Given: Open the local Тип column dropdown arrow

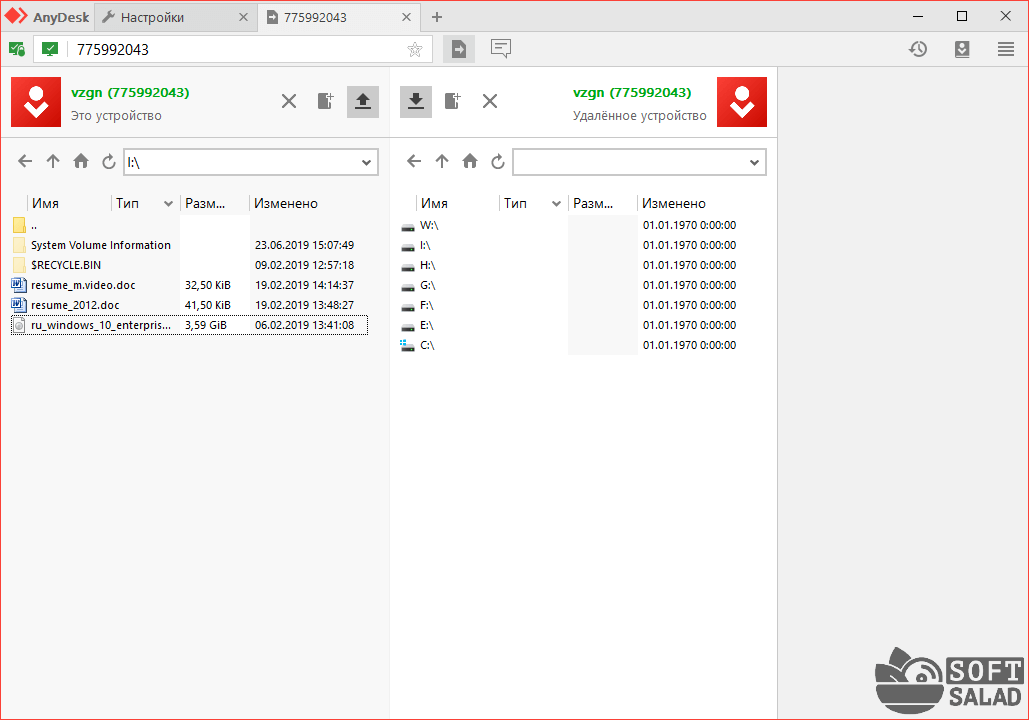Looking at the screenshot, I should (x=168, y=204).
